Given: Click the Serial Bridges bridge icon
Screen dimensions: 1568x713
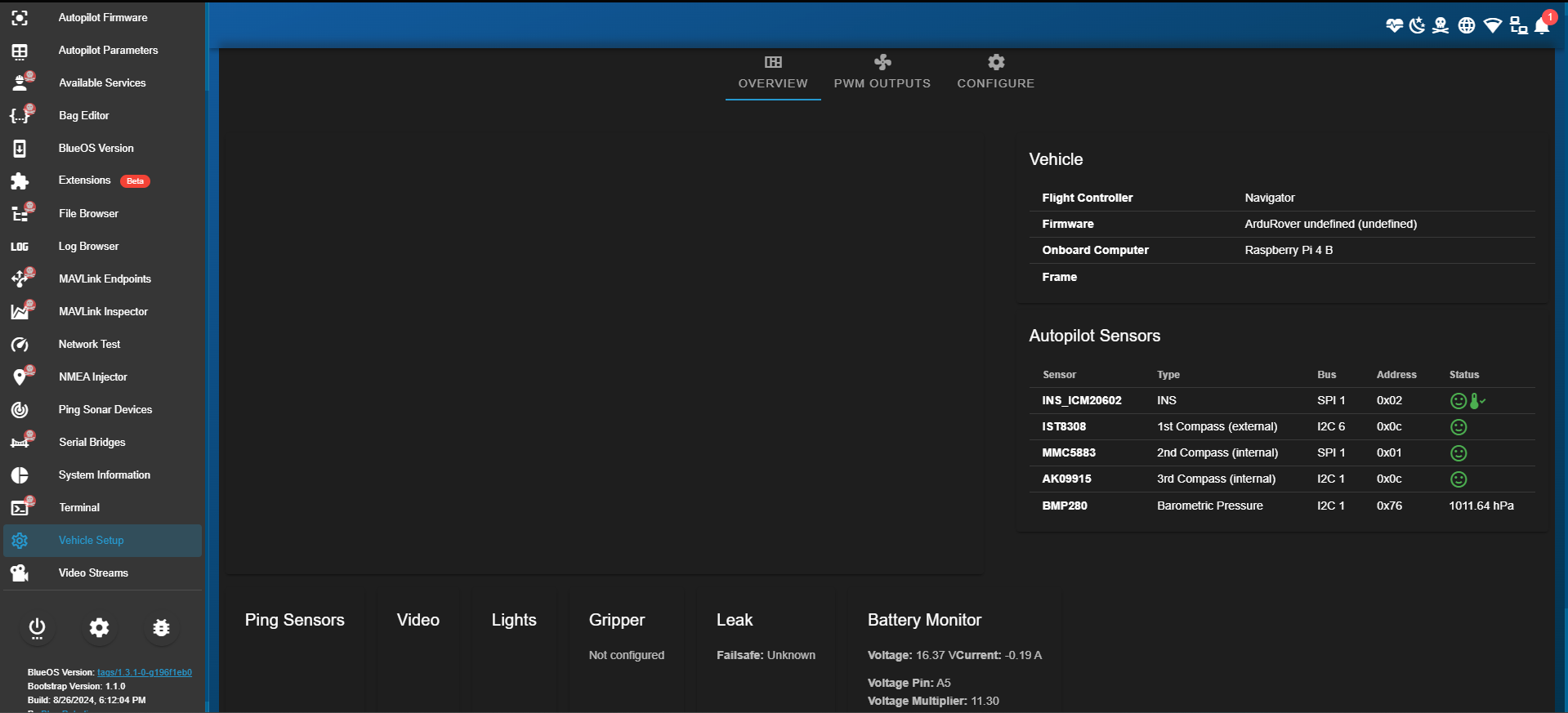Looking at the screenshot, I should tap(21, 441).
